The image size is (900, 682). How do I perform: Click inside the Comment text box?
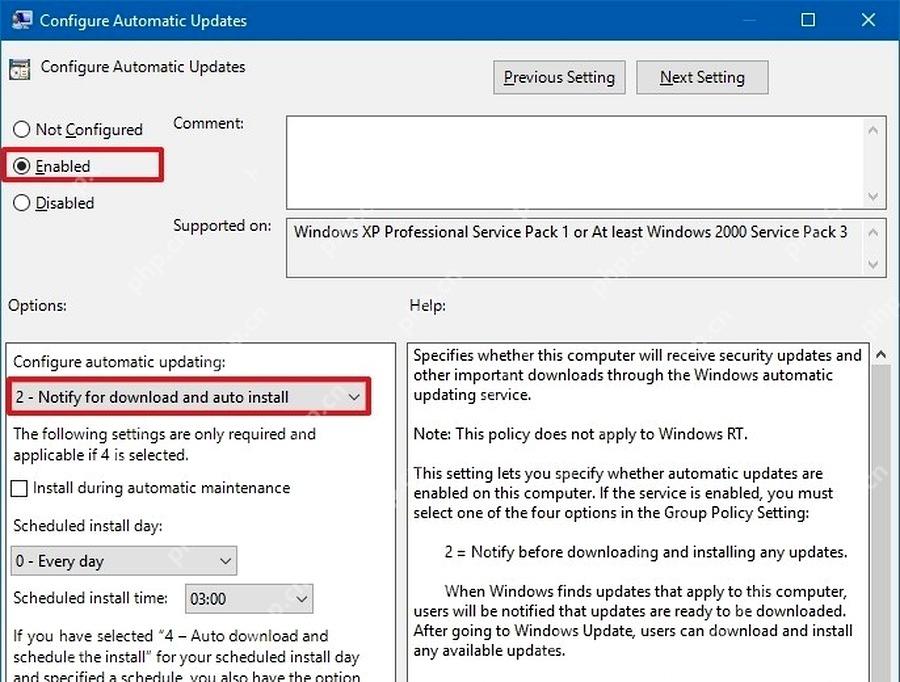click(x=576, y=162)
